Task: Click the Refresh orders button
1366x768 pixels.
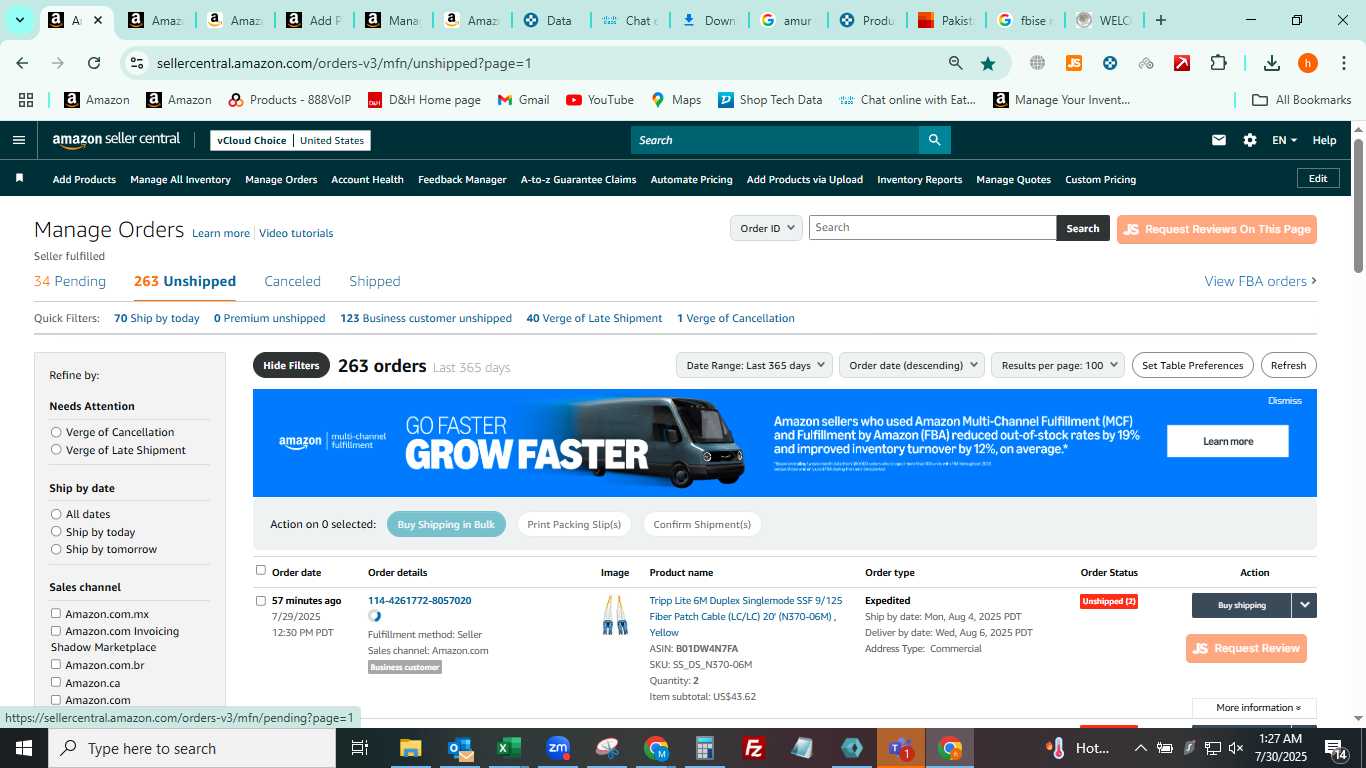Action: coord(1288,365)
